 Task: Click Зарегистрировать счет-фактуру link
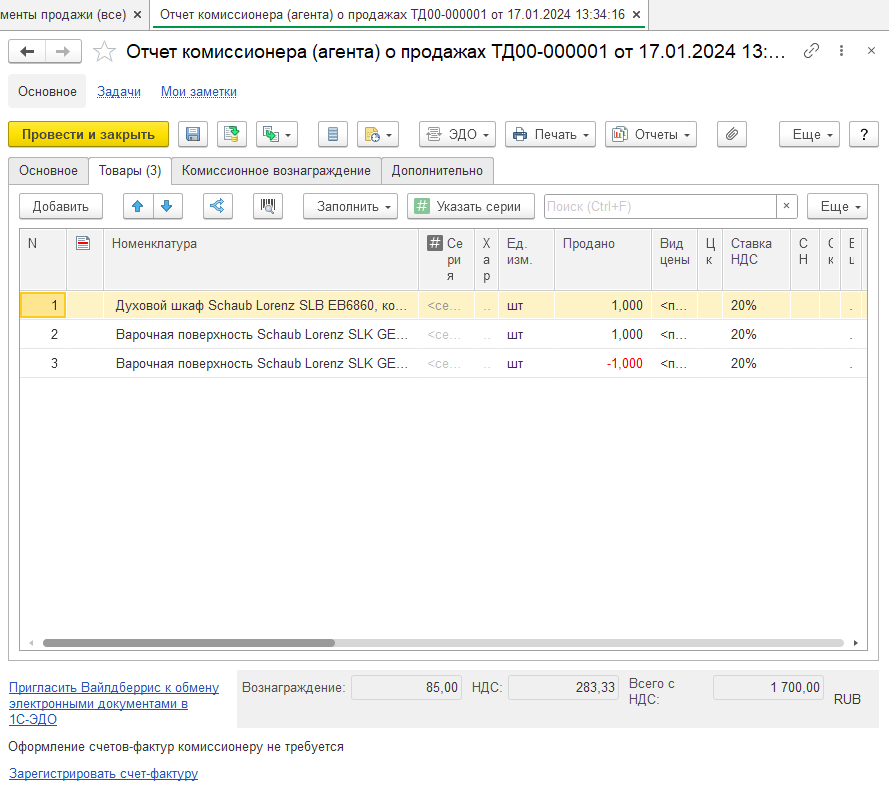(103, 774)
